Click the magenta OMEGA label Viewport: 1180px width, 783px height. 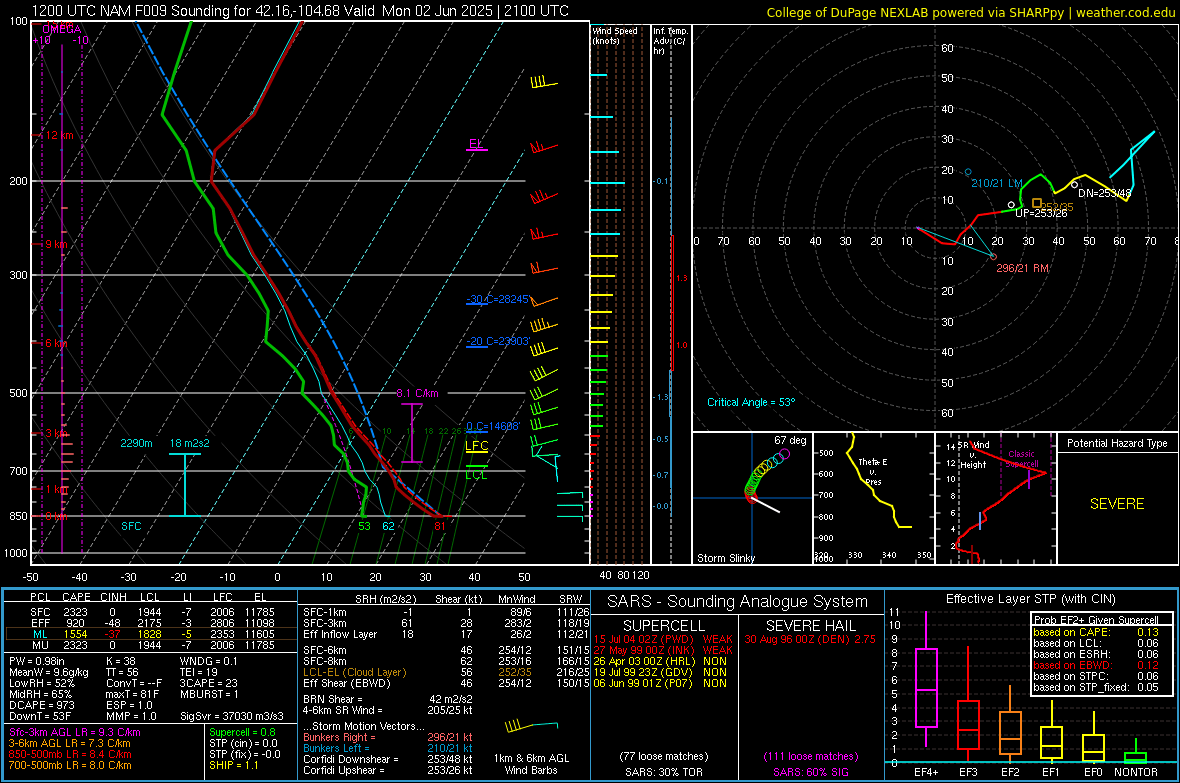click(62, 29)
